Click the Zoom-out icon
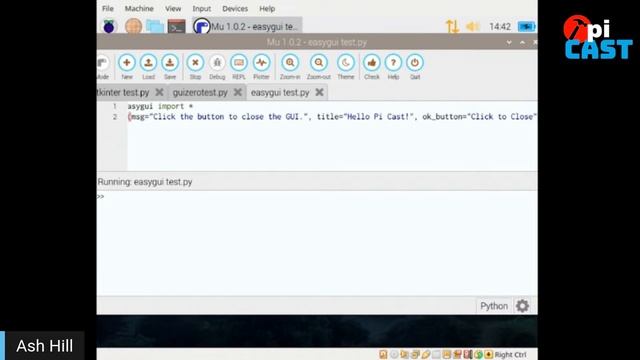Screen dimensions: 640x360 click(x=318, y=63)
